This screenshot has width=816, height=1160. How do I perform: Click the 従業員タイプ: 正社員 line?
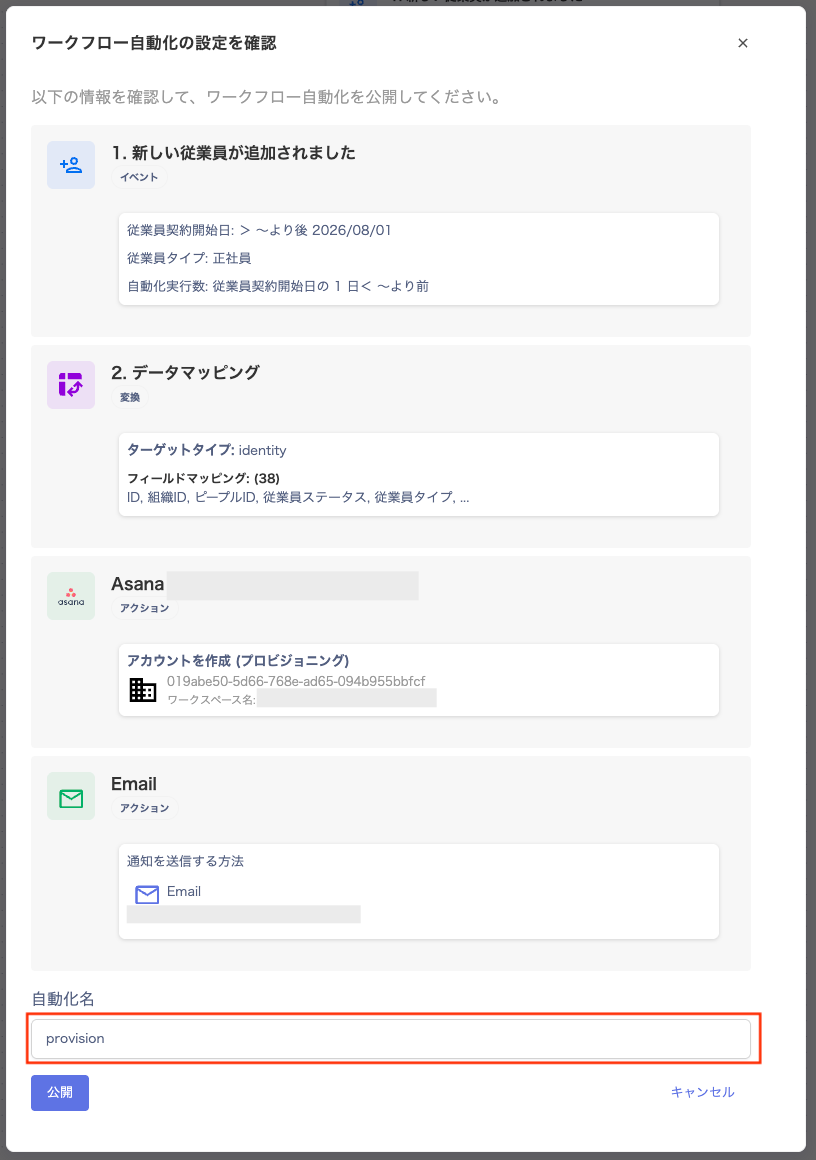tap(189, 258)
